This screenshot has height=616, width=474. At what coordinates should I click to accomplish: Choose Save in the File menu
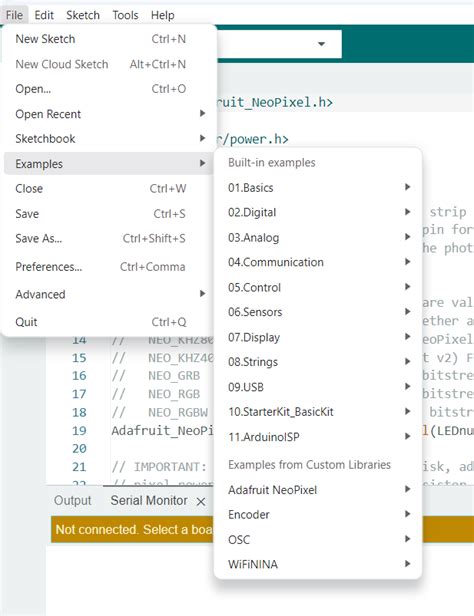[x=109, y=214]
